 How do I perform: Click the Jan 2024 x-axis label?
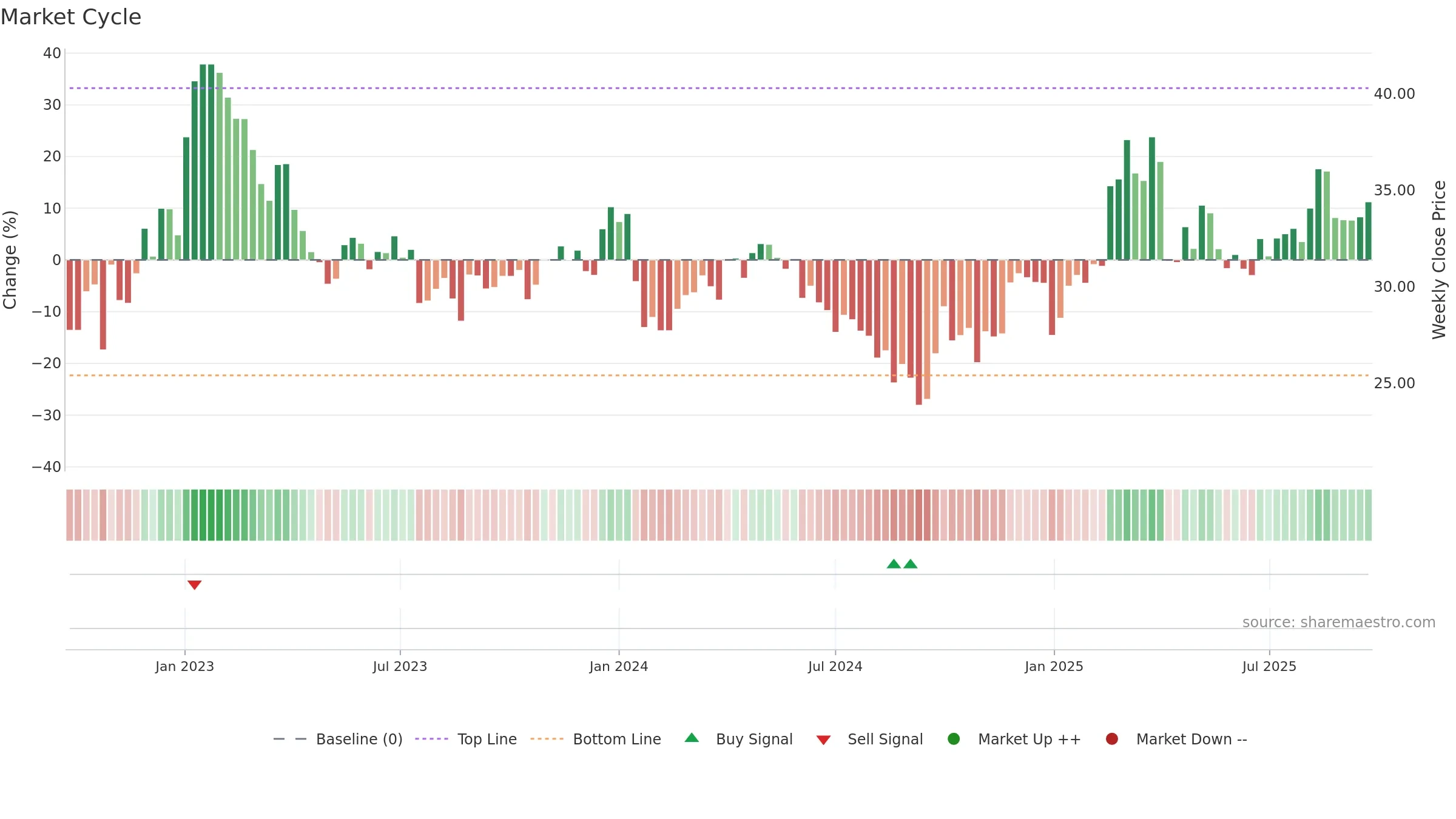tap(619, 667)
